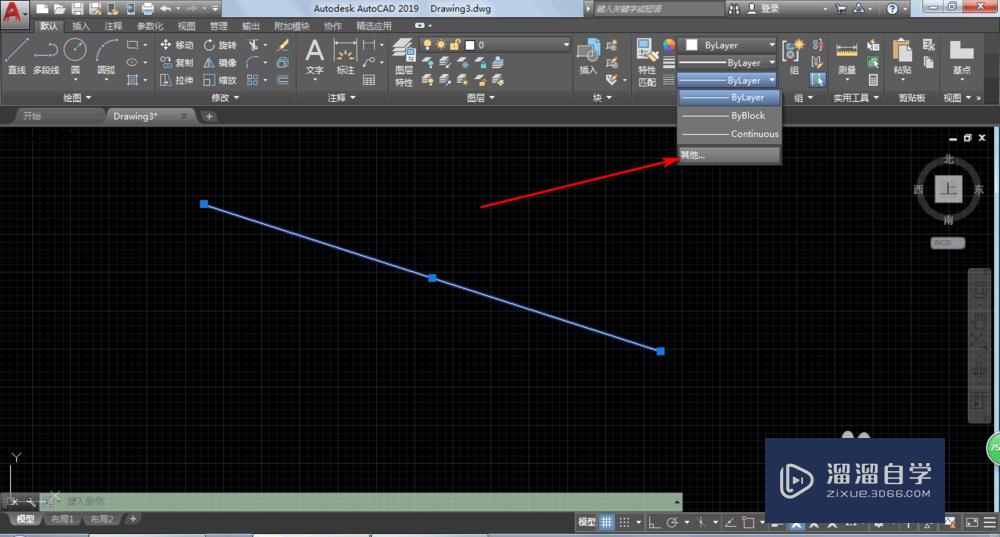The height and width of the screenshot is (537, 1000).
Task: Click WCS label under the ViewCube
Action: (947, 243)
